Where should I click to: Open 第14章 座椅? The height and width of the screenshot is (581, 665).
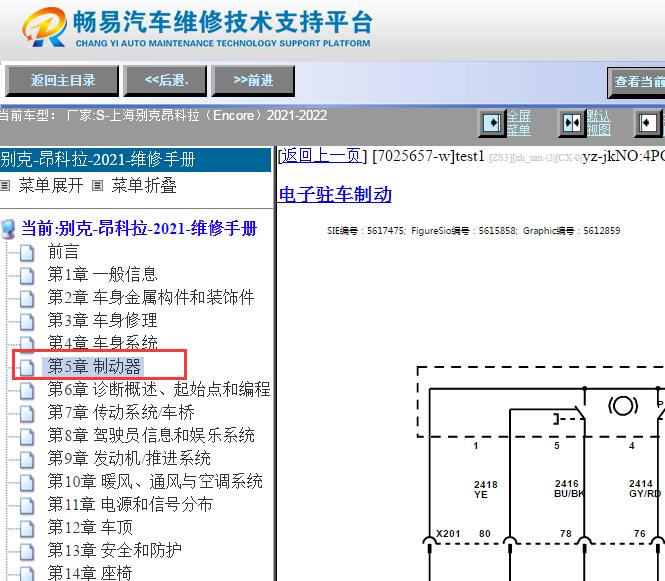coord(89,573)
